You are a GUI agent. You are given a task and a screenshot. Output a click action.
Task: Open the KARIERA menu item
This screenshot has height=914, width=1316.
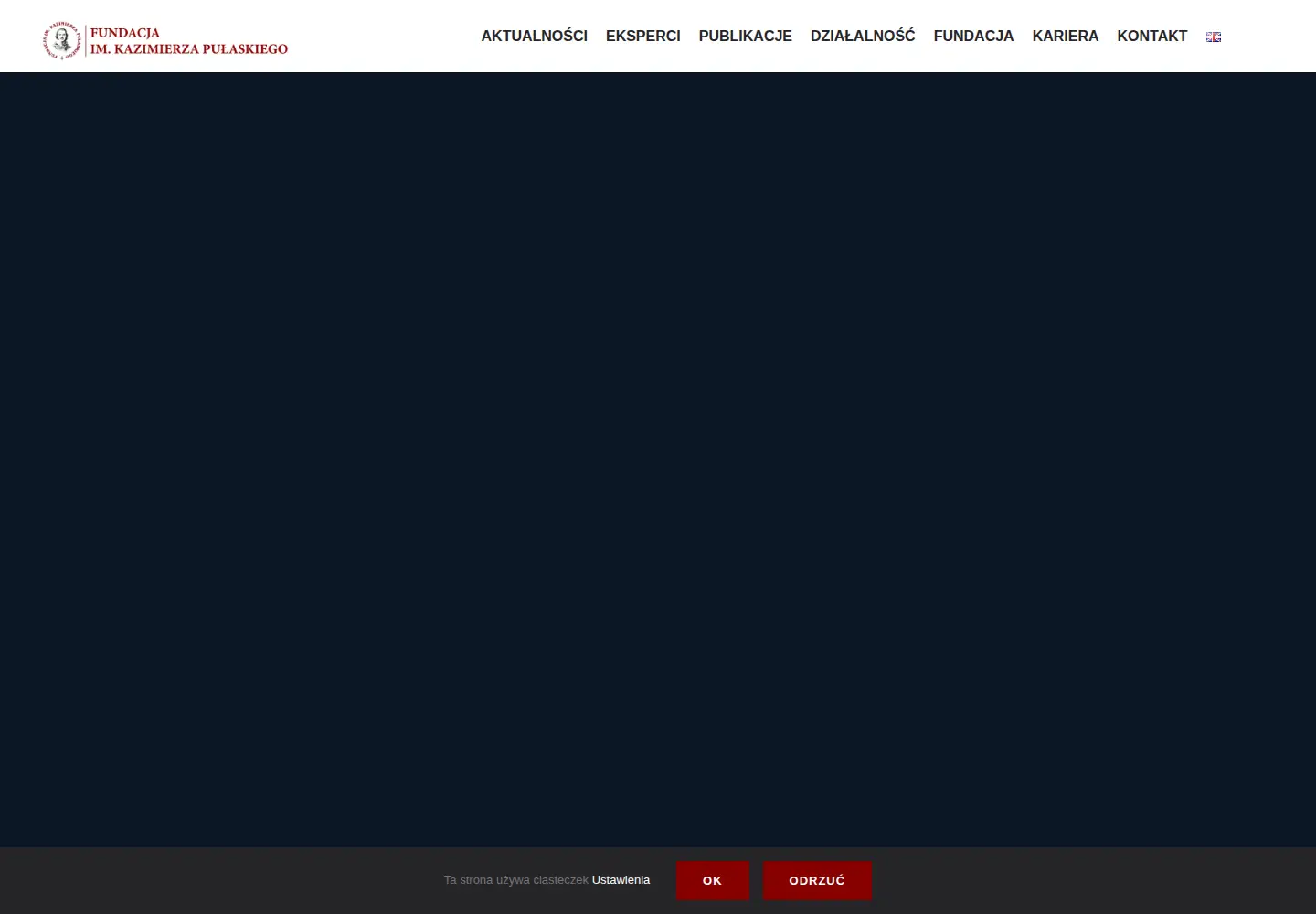tap(1066, 36)
